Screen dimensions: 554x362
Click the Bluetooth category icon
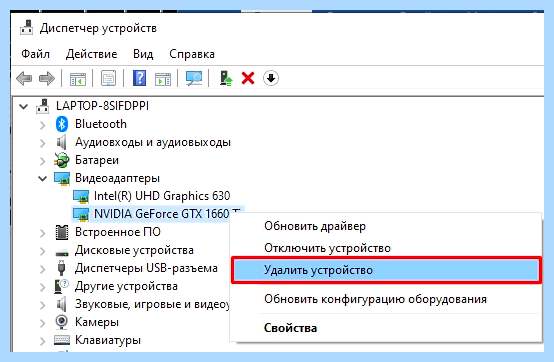(x=62, y=124)
